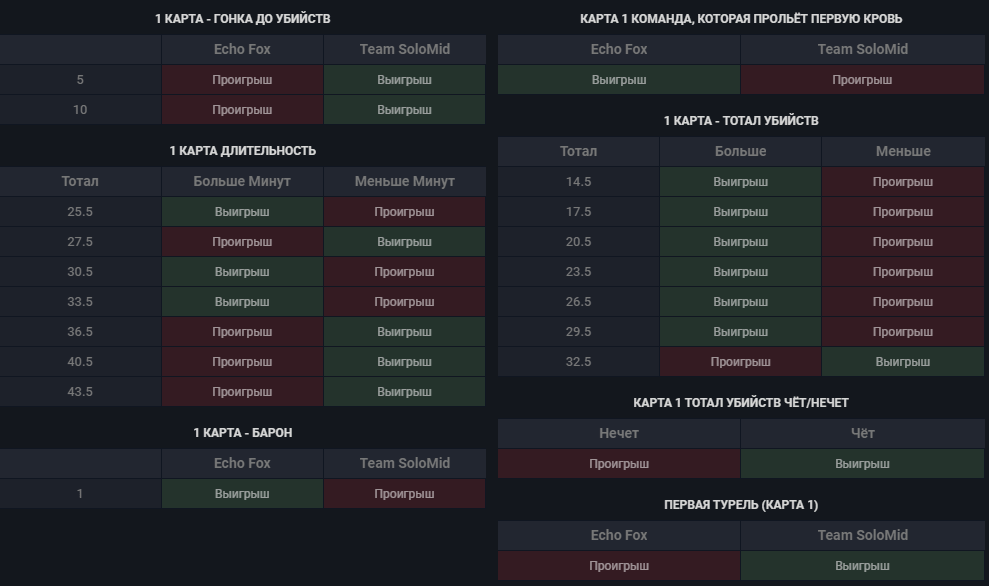Click "Меньше" result in the 17.5 kills row
This screenshot has height=586, width=989.
[x=903, y=211]
